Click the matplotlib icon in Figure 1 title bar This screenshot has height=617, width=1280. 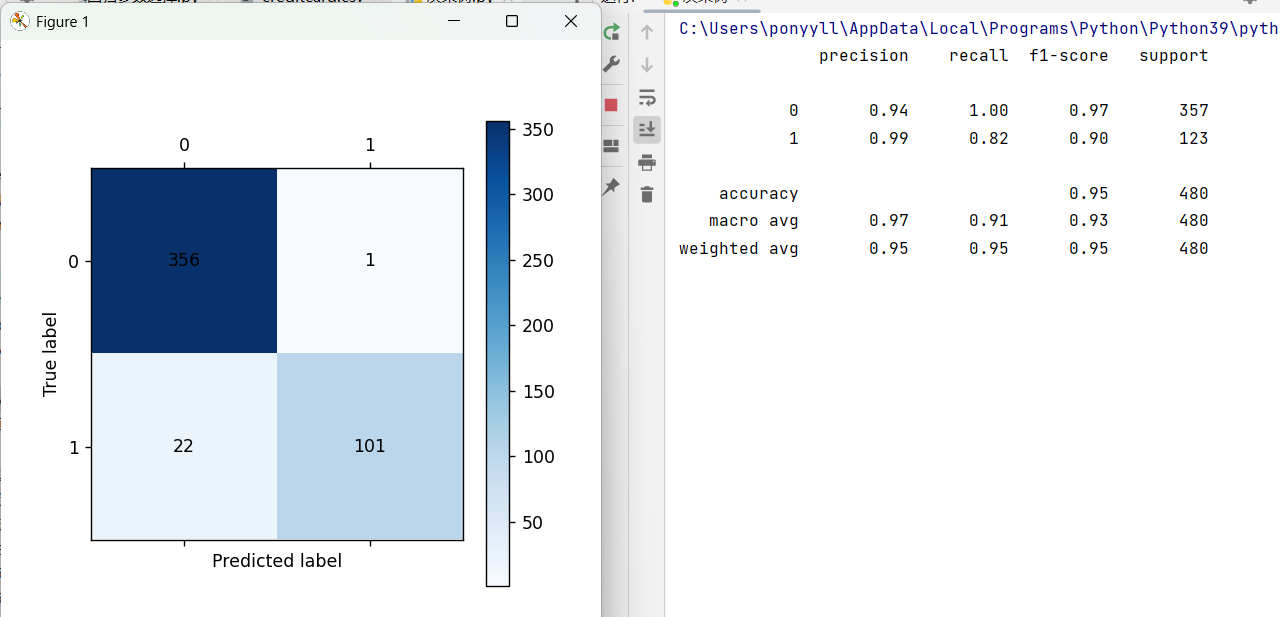pos(20,21)
